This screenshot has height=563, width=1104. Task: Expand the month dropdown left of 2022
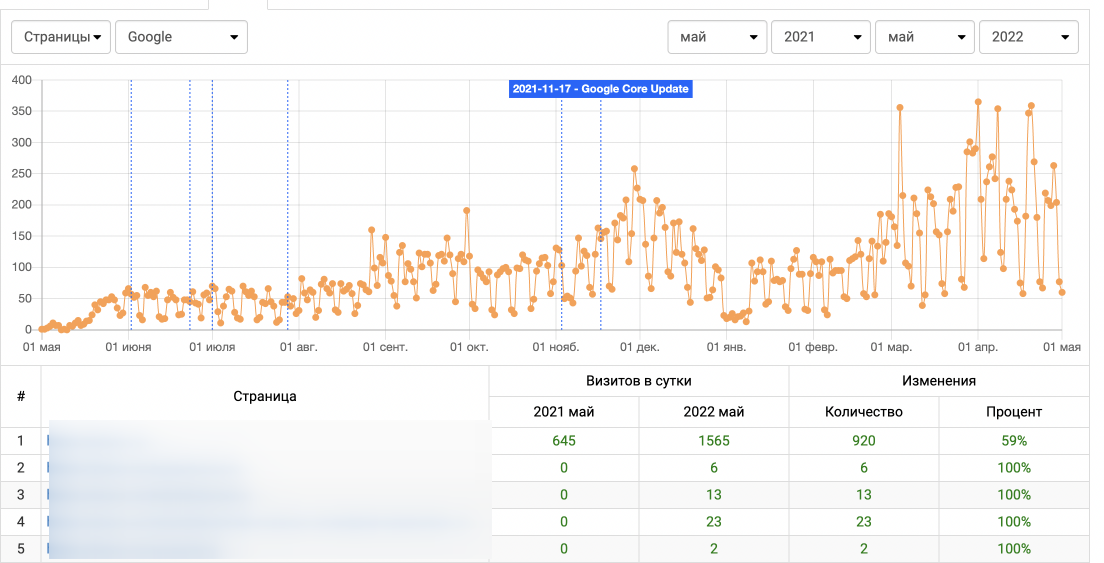pos(924,37)
